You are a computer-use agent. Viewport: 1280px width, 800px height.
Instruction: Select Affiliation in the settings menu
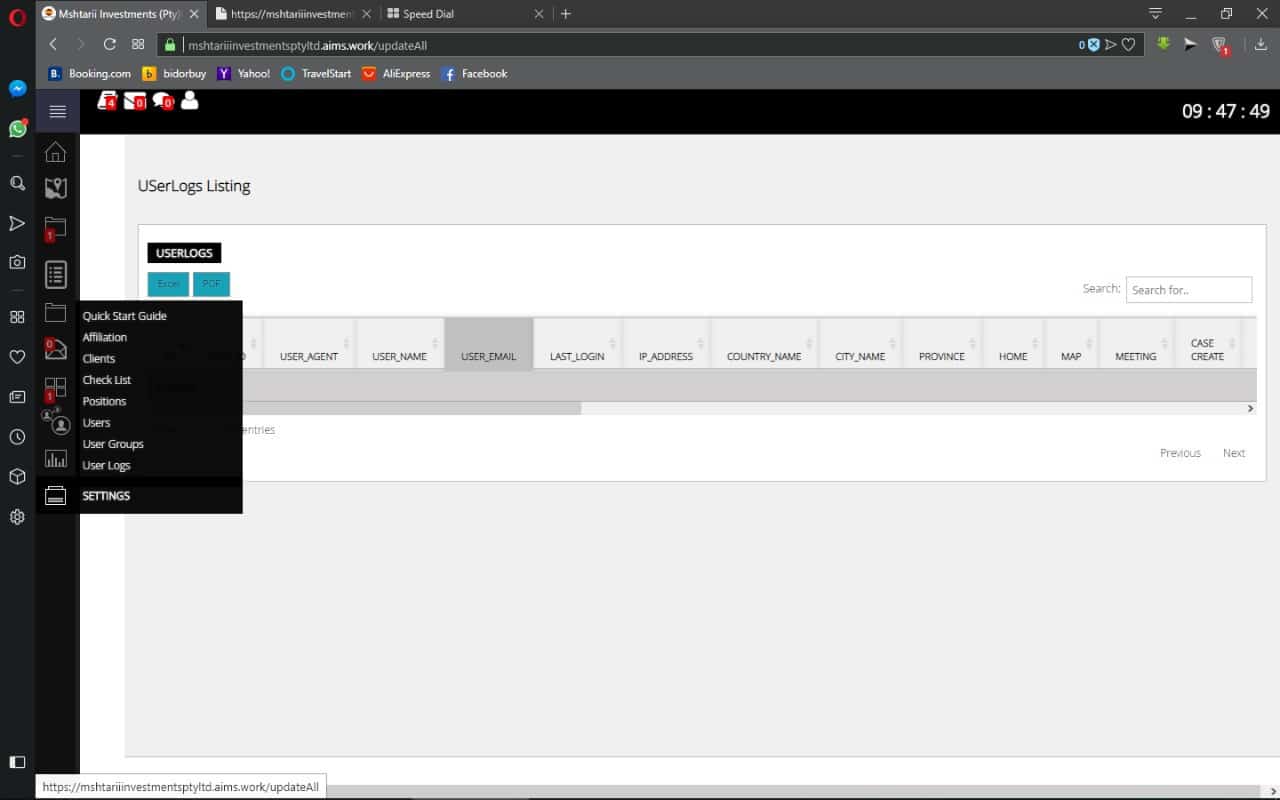click(105, 337)
